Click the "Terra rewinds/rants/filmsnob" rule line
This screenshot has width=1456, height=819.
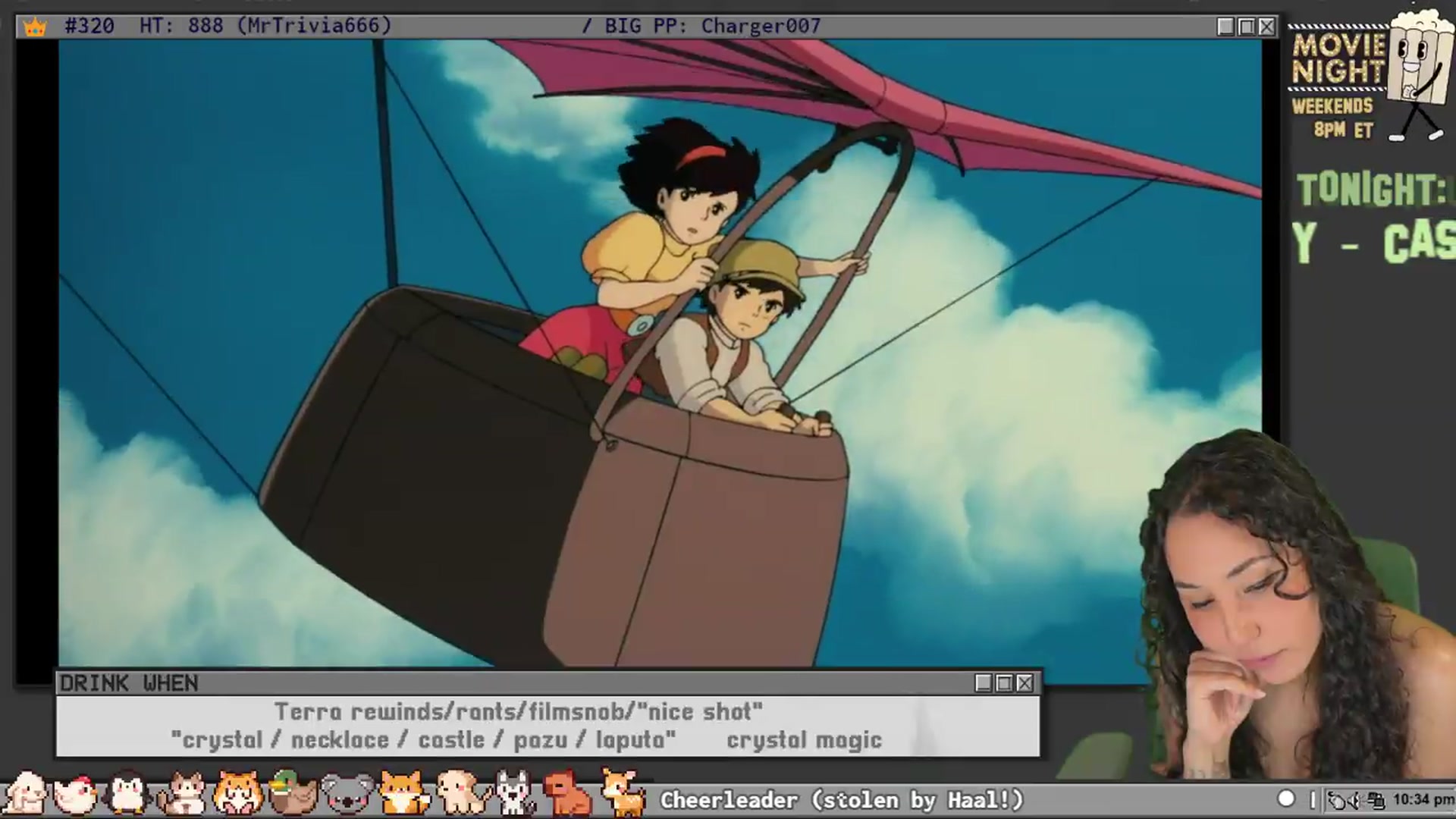pos(519,712)
